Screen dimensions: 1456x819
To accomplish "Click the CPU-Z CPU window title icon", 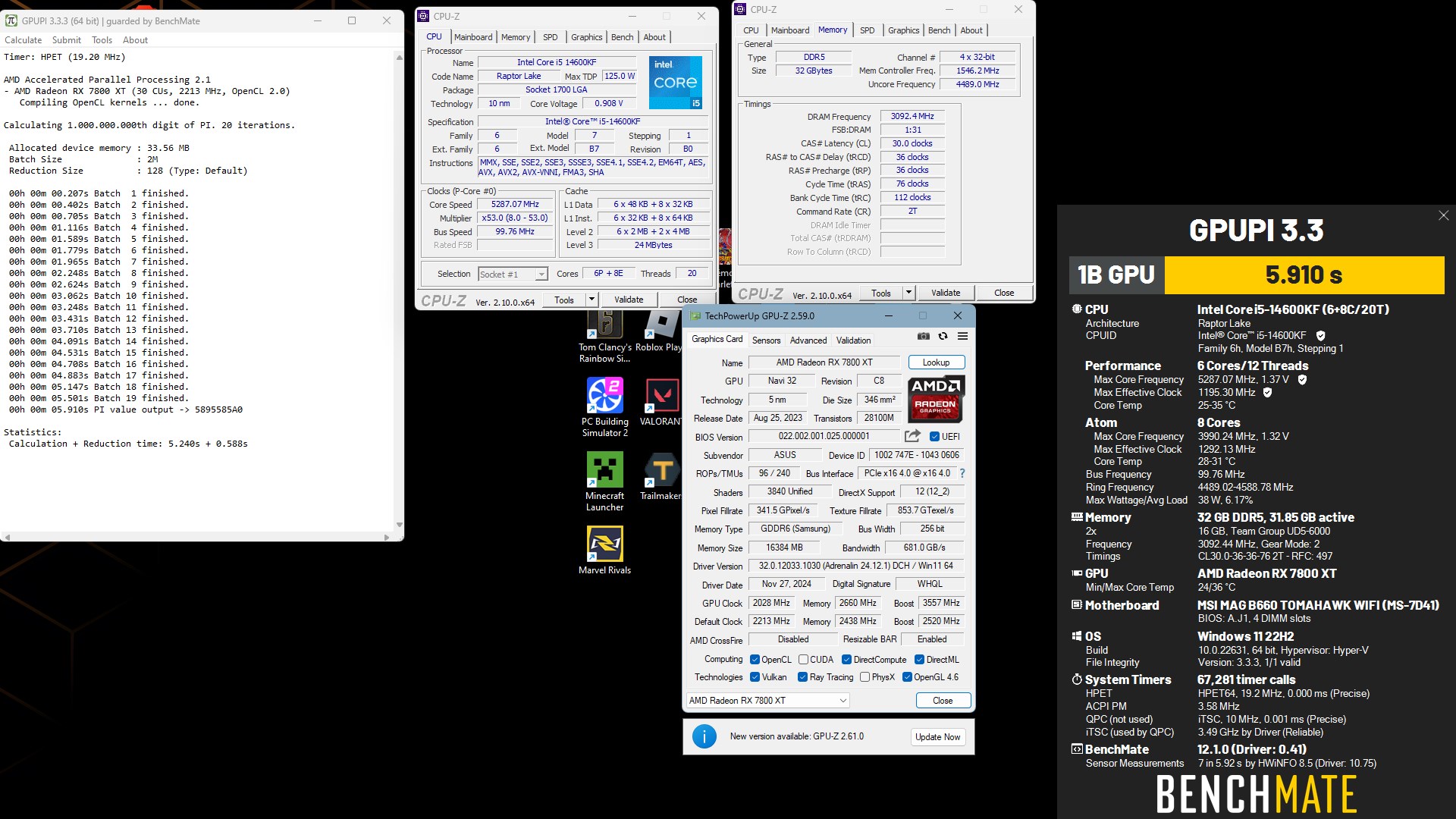I will click(424, 16).
